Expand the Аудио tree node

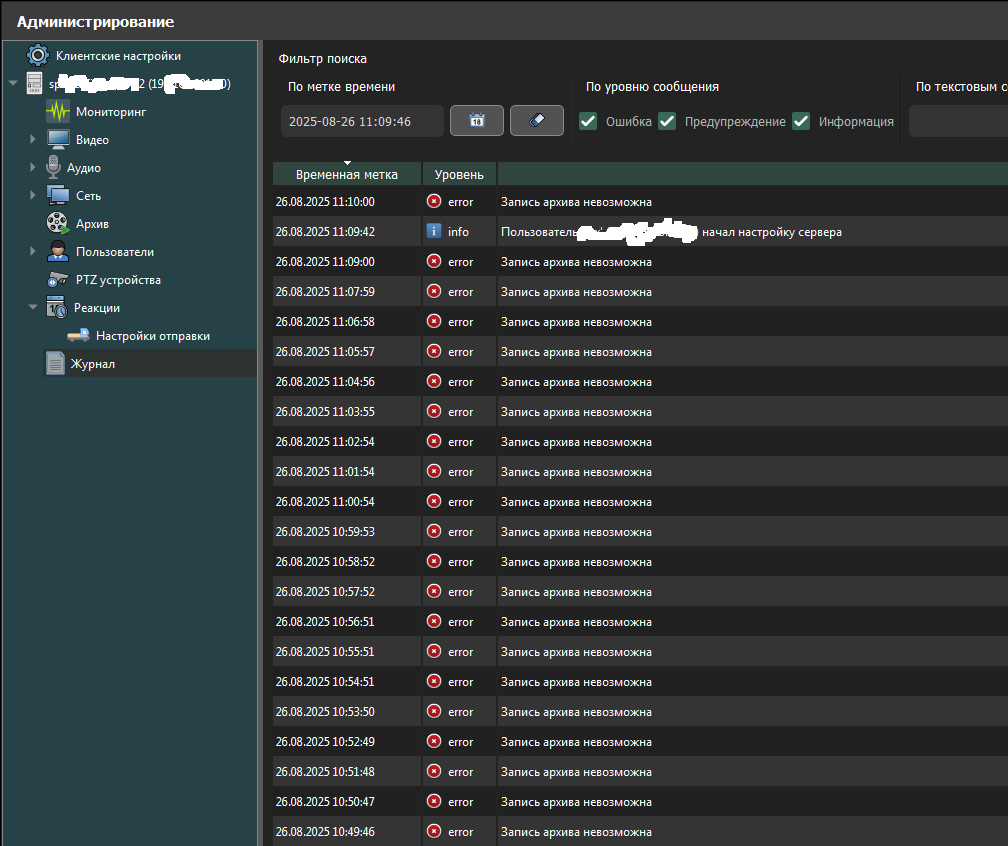tap(32, 167)
